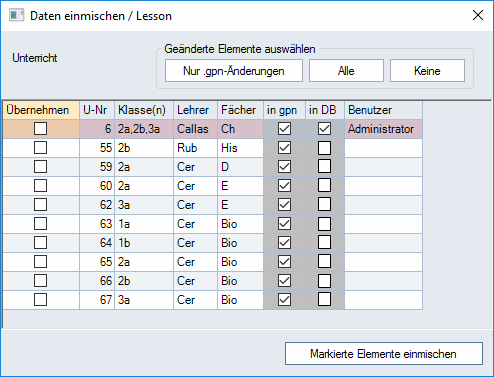
Task: Tick Übernehmen box in row 59
Action: [40, 167]
